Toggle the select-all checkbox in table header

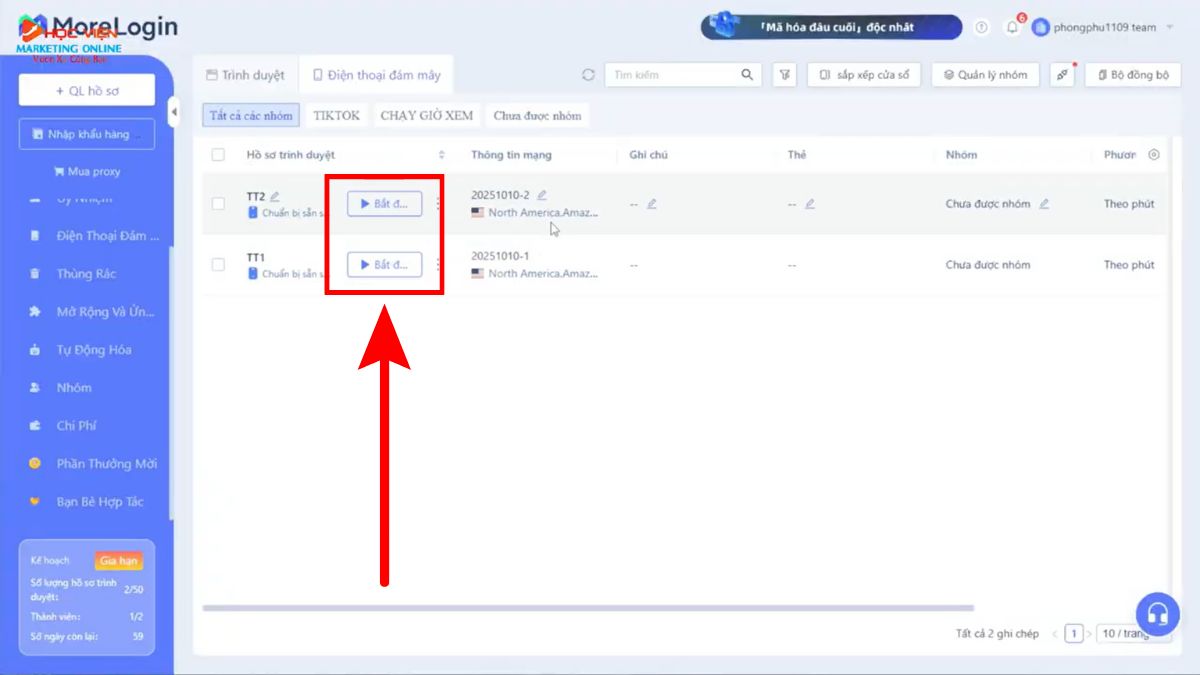point(218,155)
